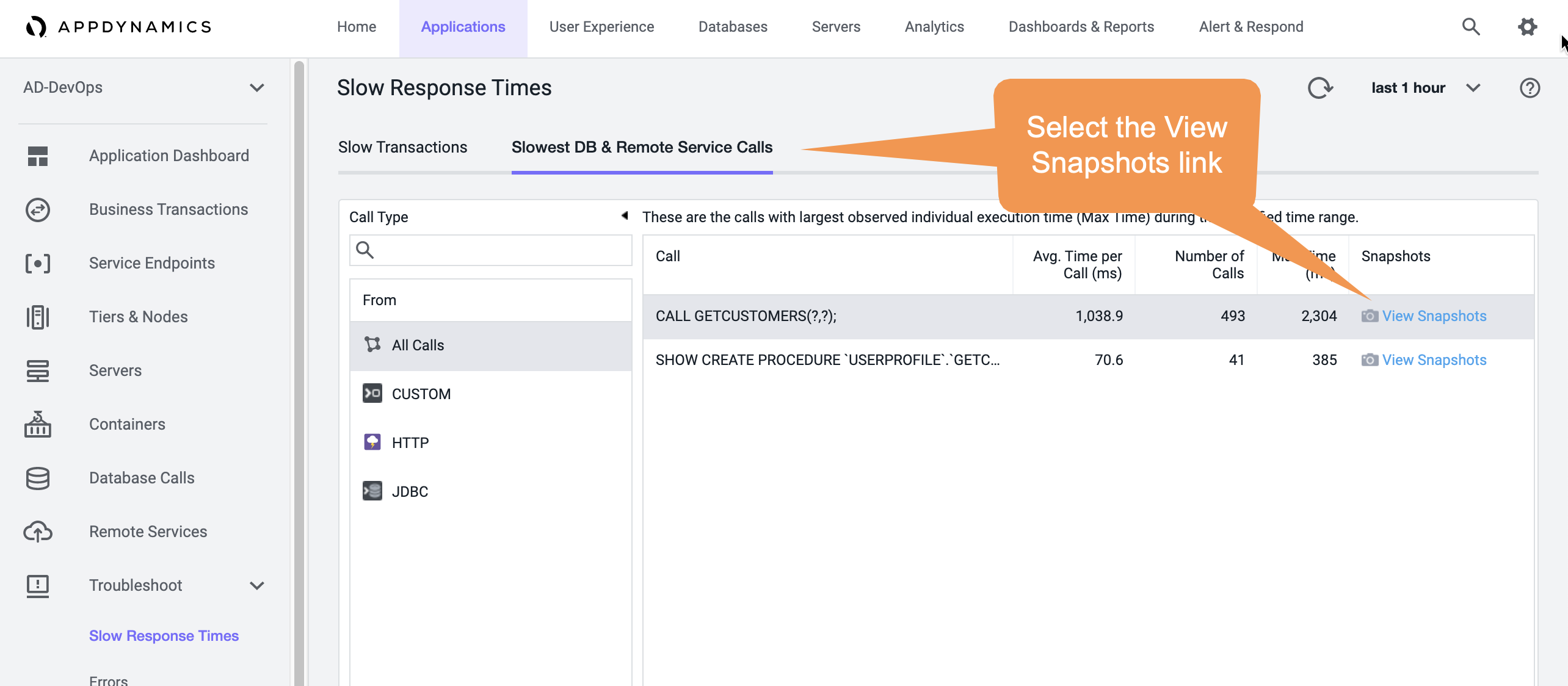Click the Containers sidebar icon
This screenshot has width=1568, height=686.
pyautogui.click(x=38, y=424)
